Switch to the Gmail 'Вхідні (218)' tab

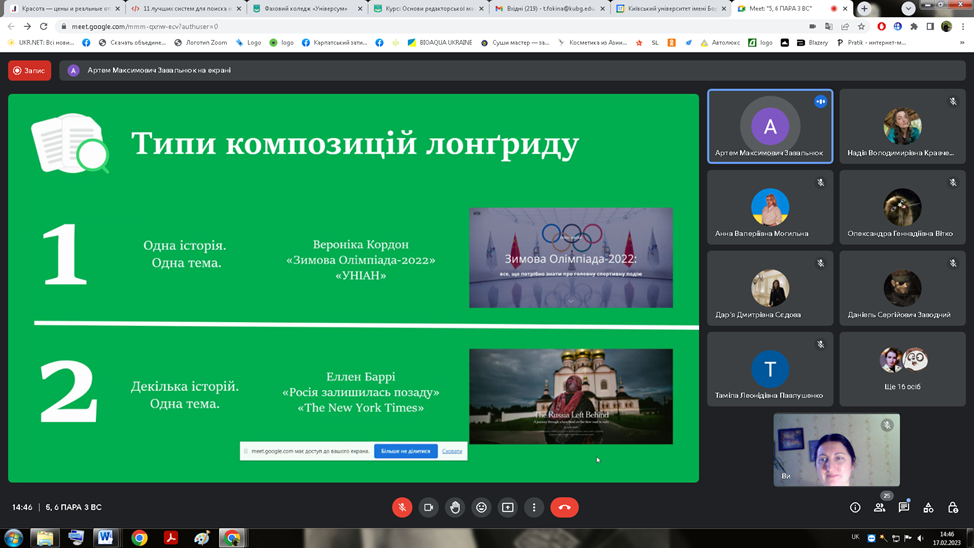(x=545, y=8)
